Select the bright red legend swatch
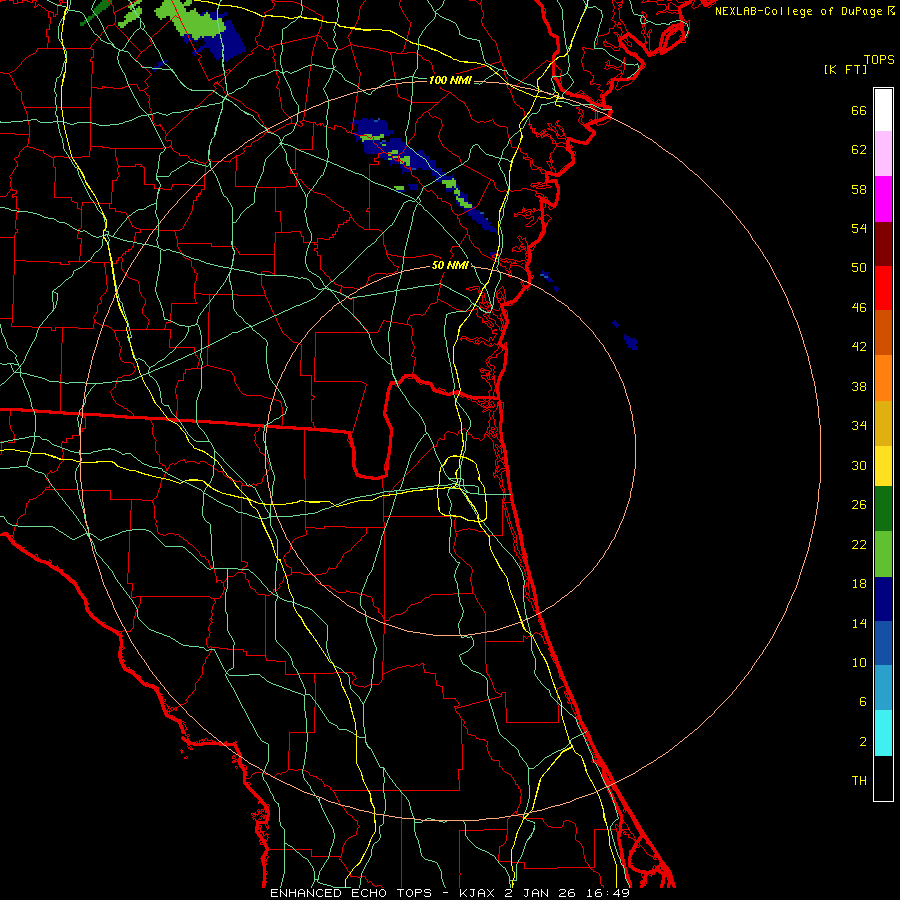 click(x=883, y=288)
